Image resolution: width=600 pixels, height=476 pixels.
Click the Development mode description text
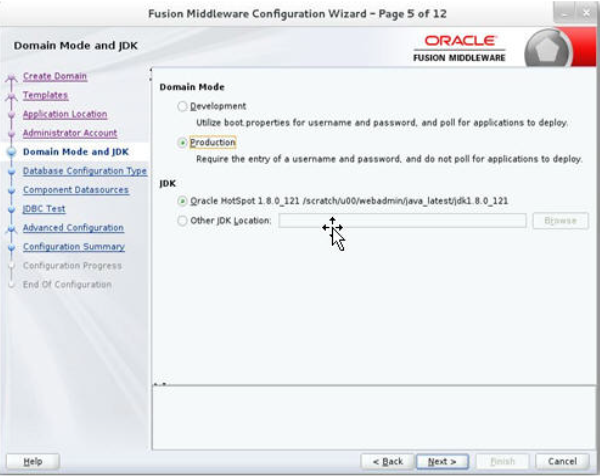(x=382, y=123)
